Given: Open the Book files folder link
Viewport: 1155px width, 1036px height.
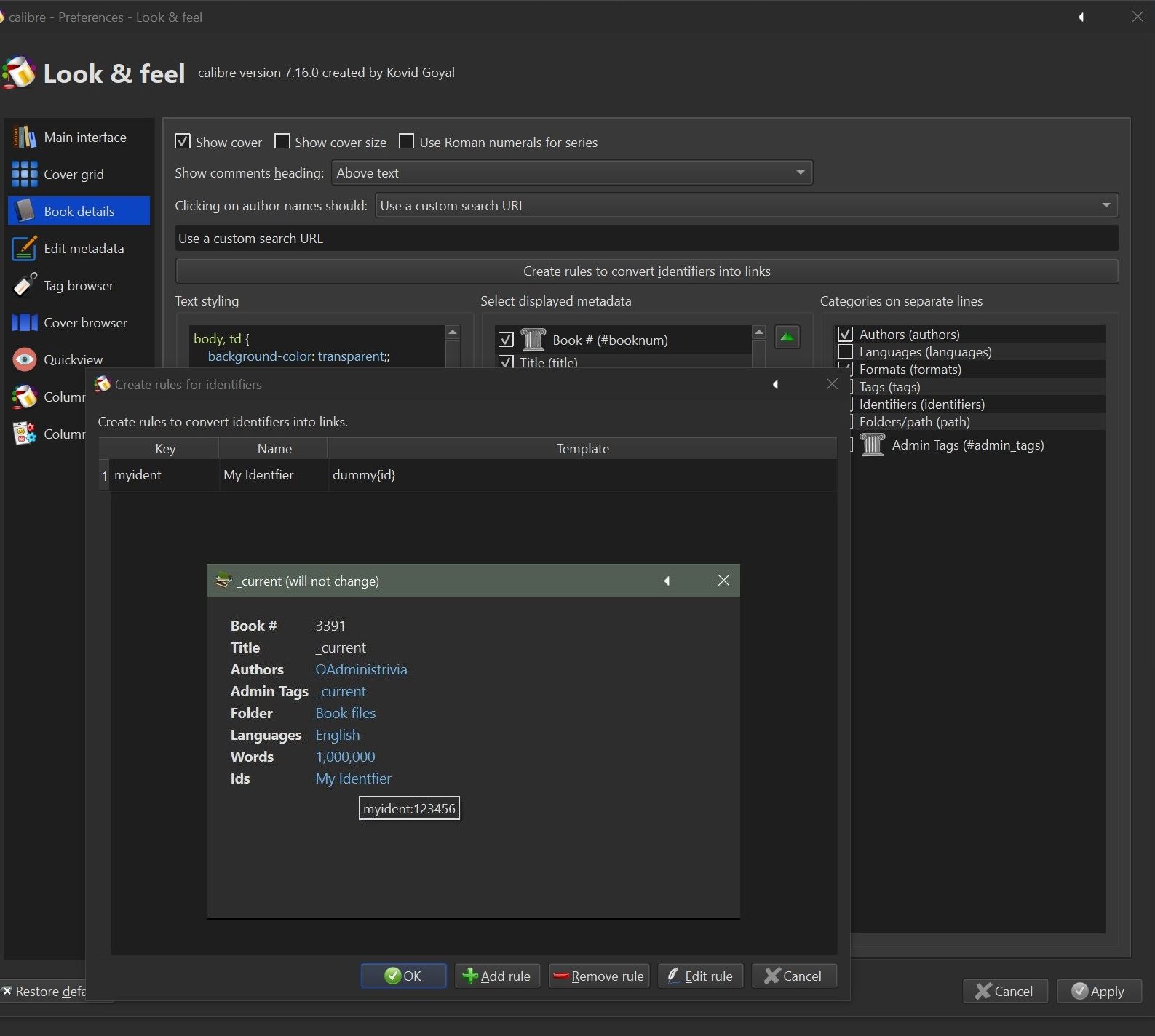Looking at the screenshot, I should tap(346, 713).
